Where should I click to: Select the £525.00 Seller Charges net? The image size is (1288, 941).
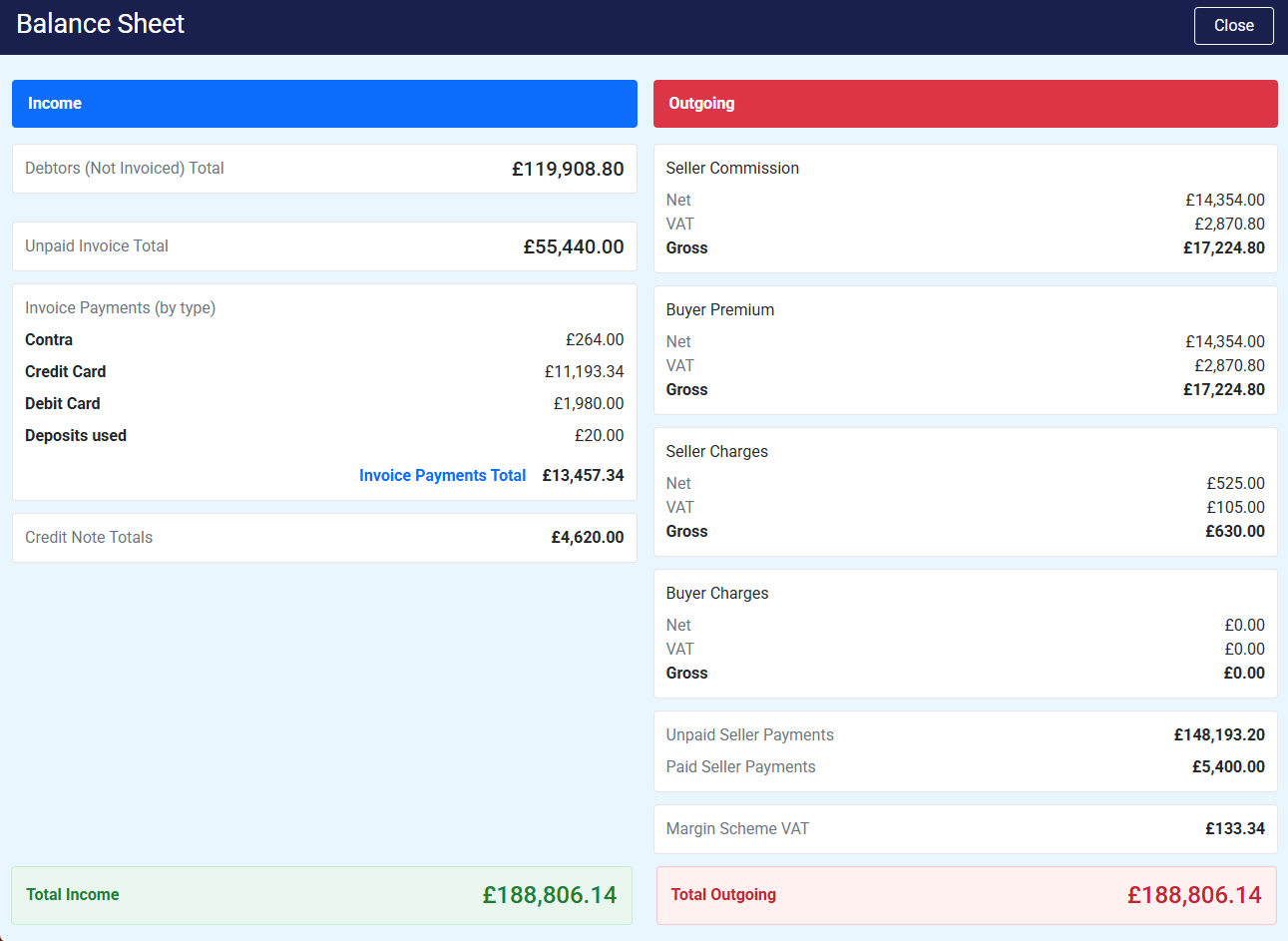(1235, 484)
